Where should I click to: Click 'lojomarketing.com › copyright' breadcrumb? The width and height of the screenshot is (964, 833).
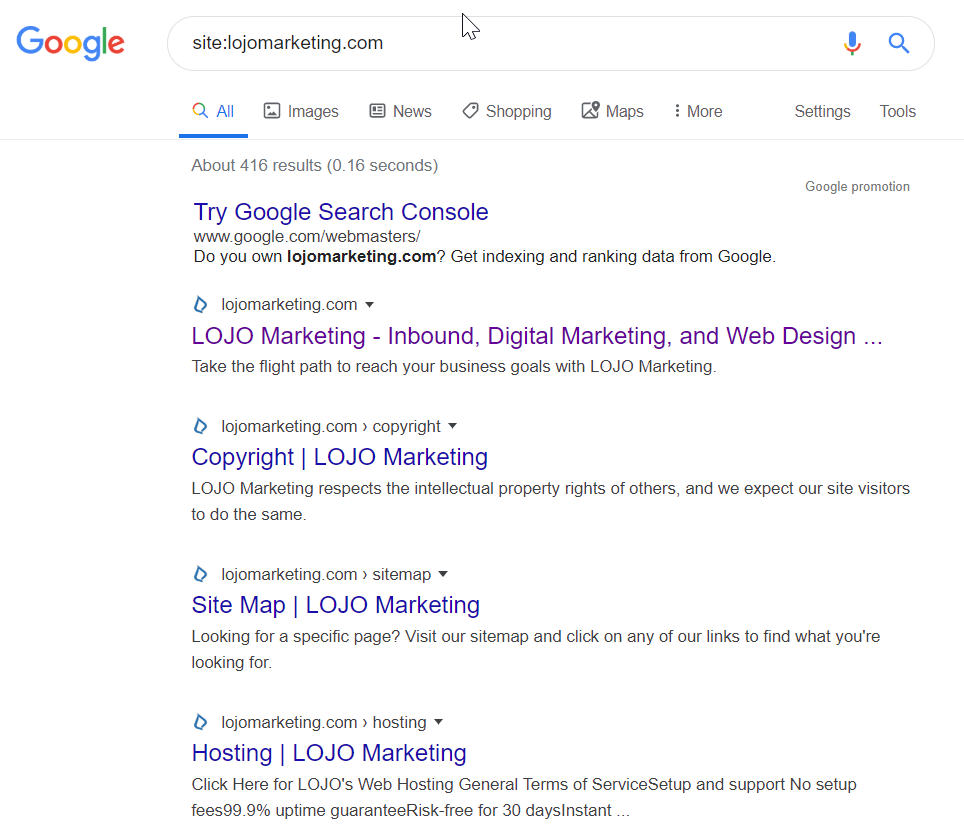coord(331,426)
